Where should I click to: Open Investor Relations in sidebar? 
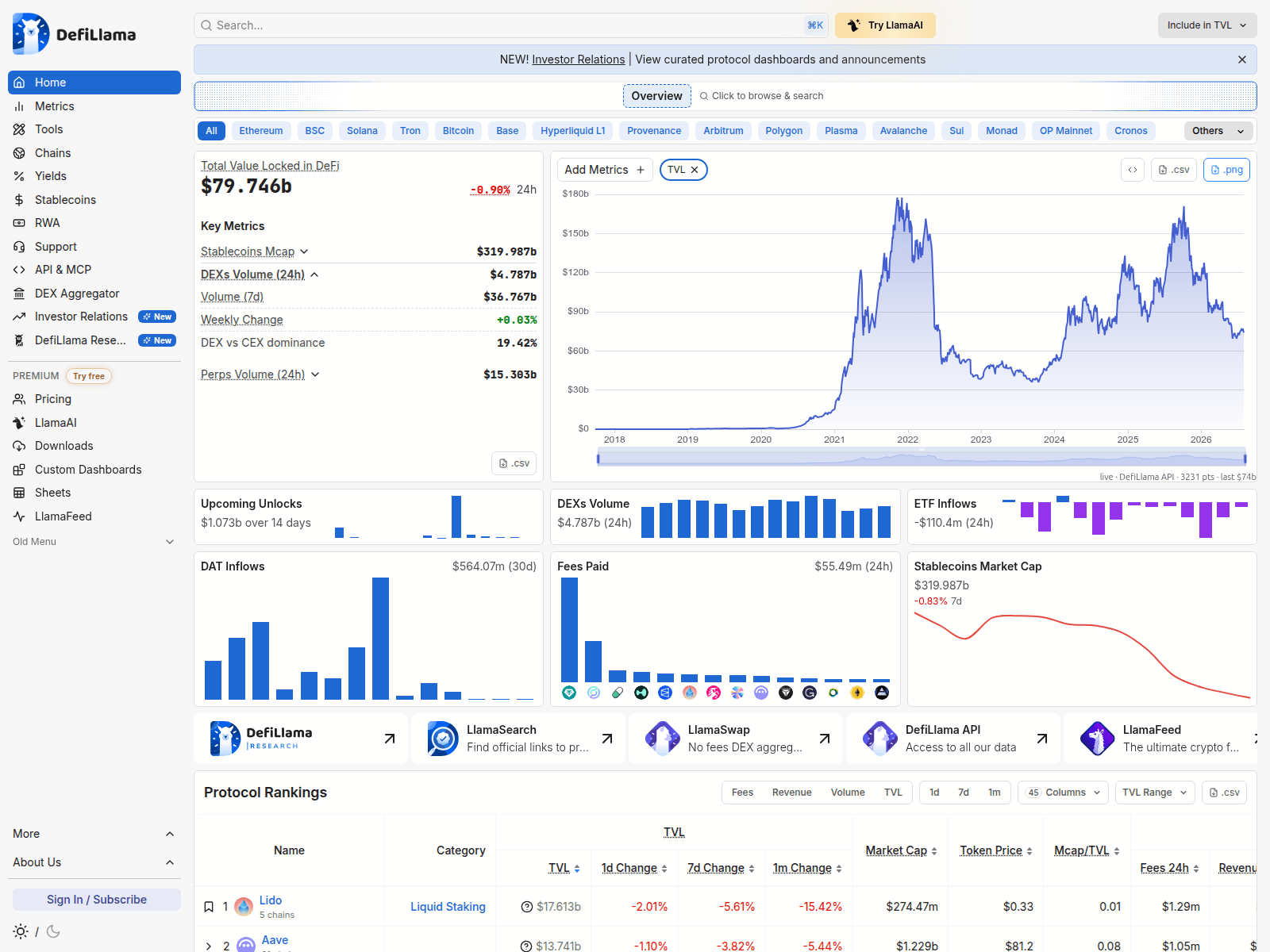point(94,317)
